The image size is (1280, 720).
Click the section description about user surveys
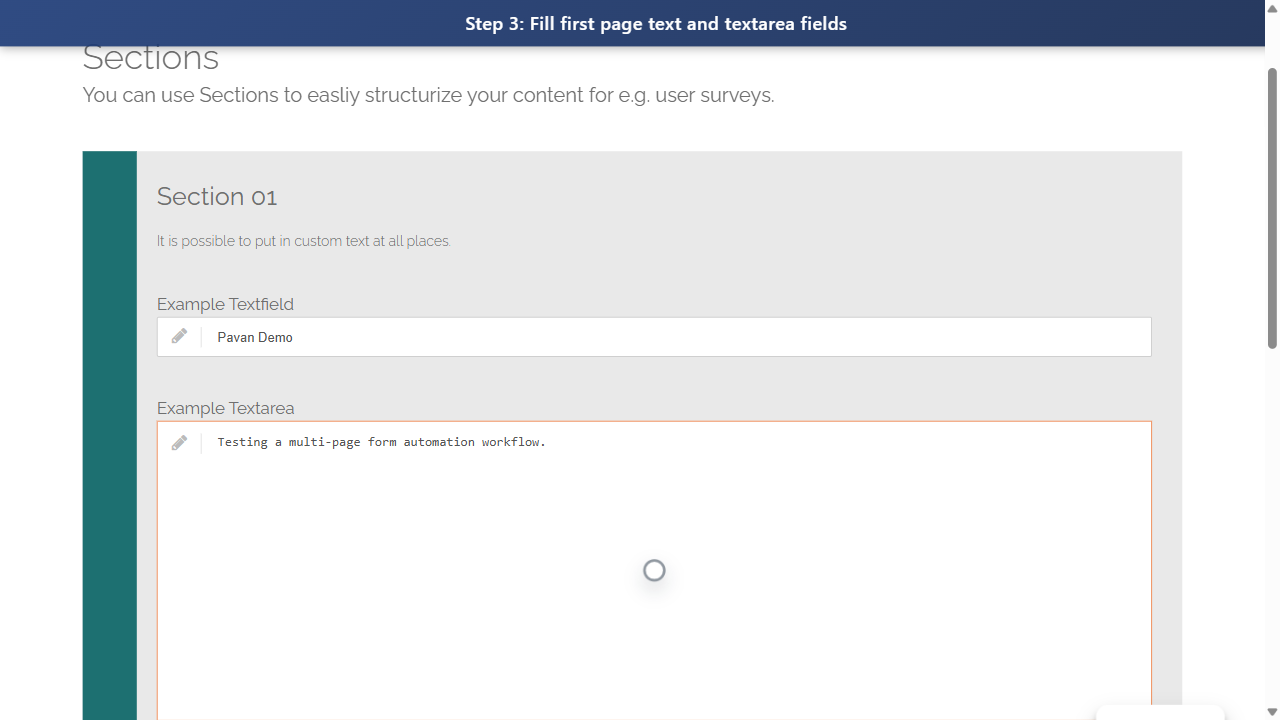(428, 94)
